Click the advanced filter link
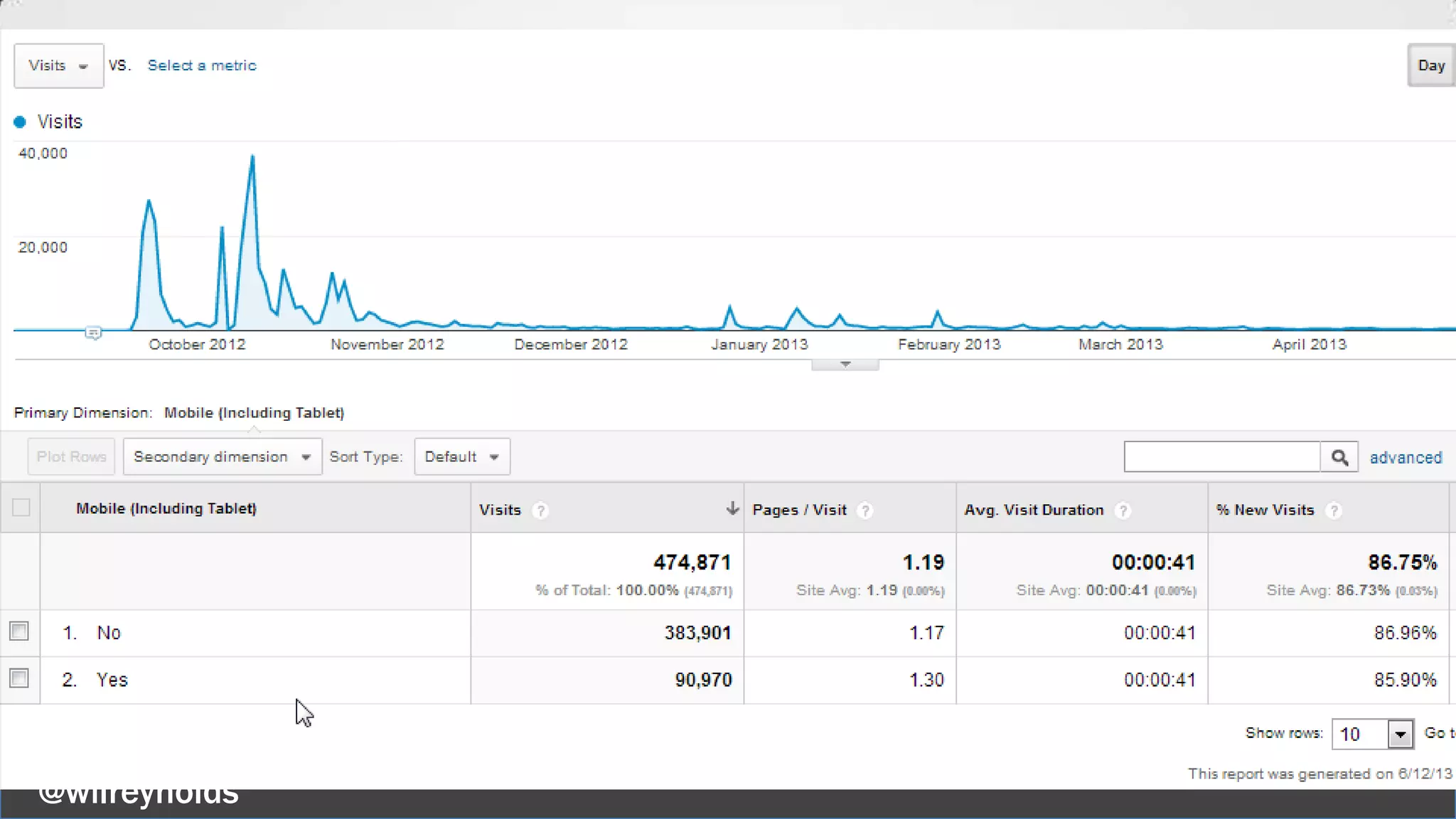Viewport: 1456px width, 819px height. (1406, 457)
